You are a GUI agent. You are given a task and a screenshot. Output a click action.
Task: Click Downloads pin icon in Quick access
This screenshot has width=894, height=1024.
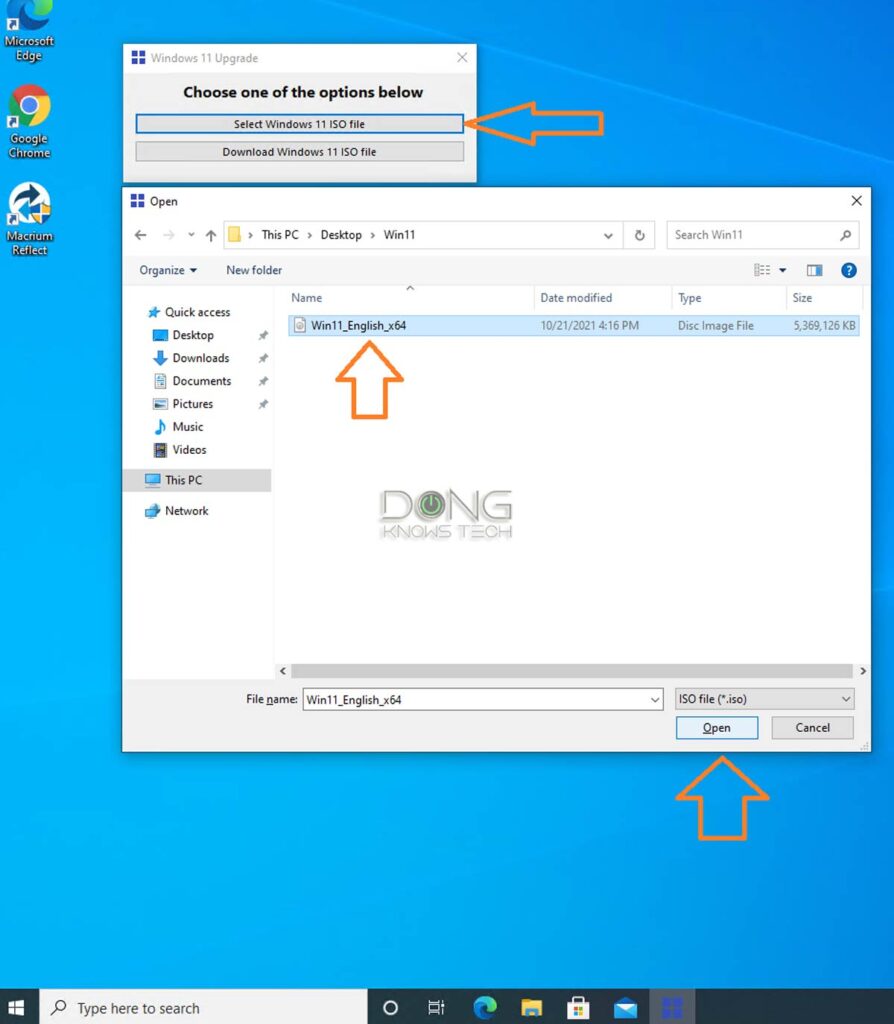(x=263, y=358)
